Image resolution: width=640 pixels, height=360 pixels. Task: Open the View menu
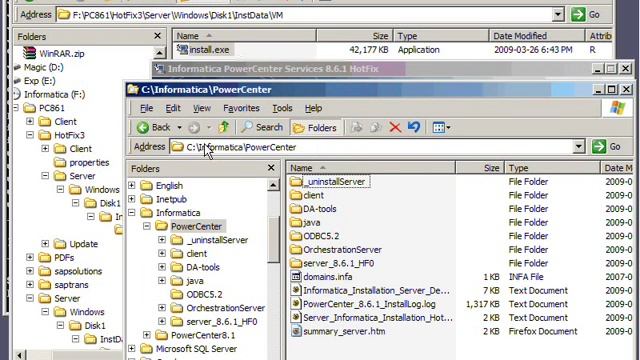click(x=202, y=108)
